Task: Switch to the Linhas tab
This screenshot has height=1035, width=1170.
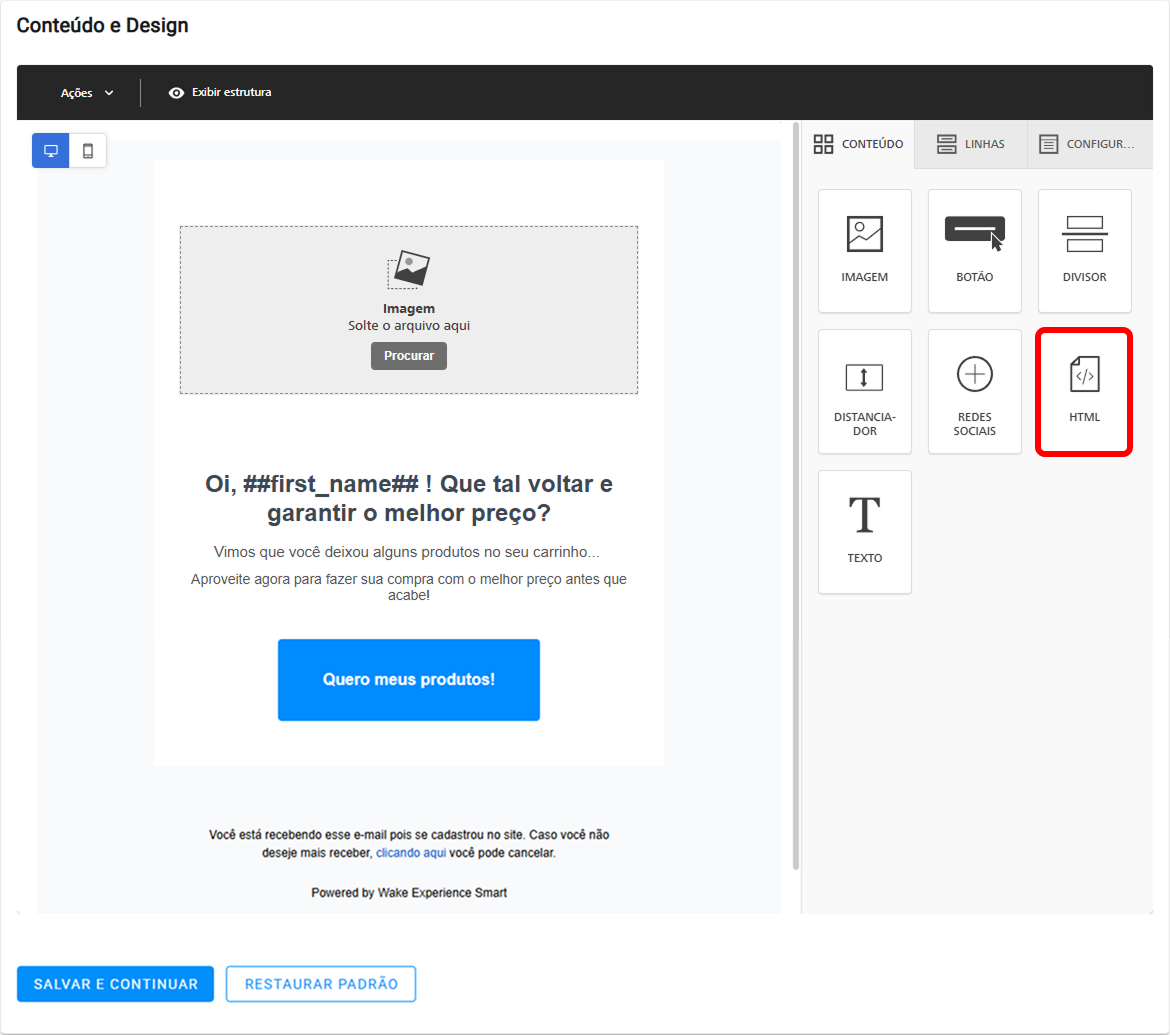Action: (x=971, y=144)
